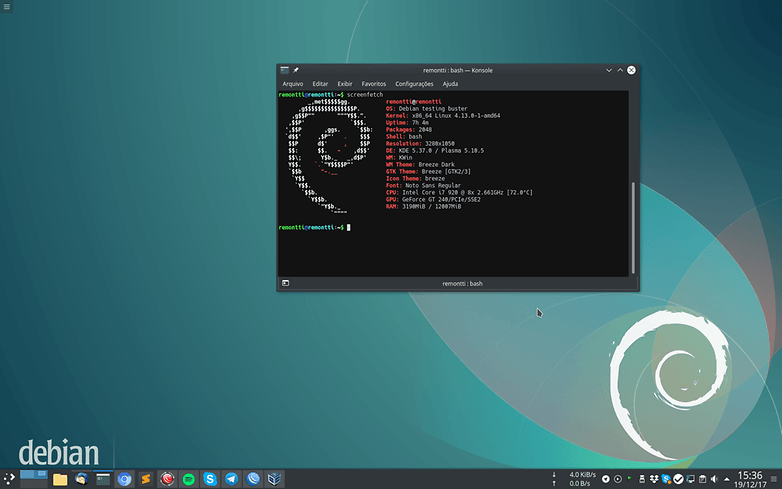782x489 pixels.
Task: Launch VirtualBox from the taskbar
Action: [274, 479]
